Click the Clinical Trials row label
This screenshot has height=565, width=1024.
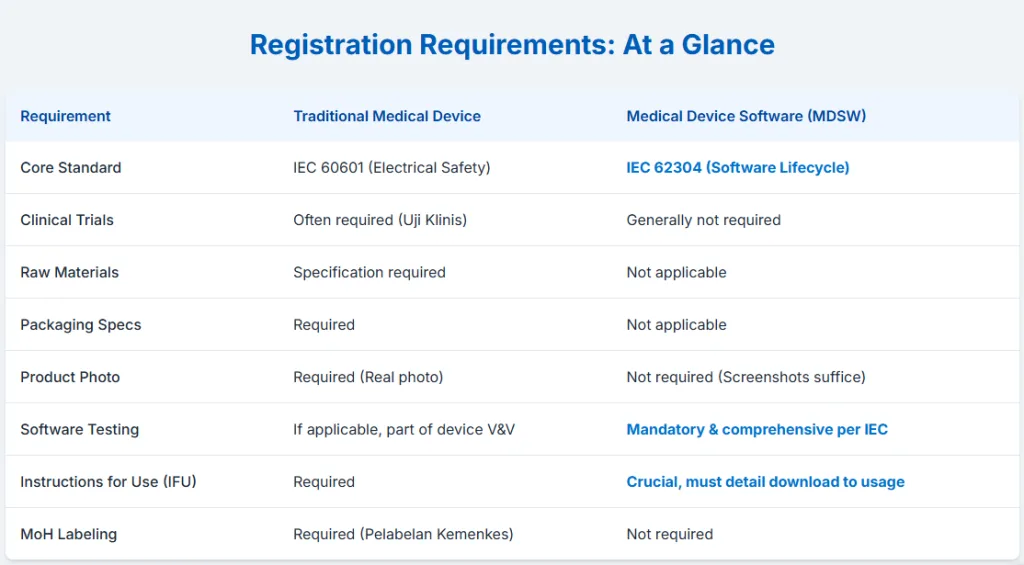tap(67, 220)
